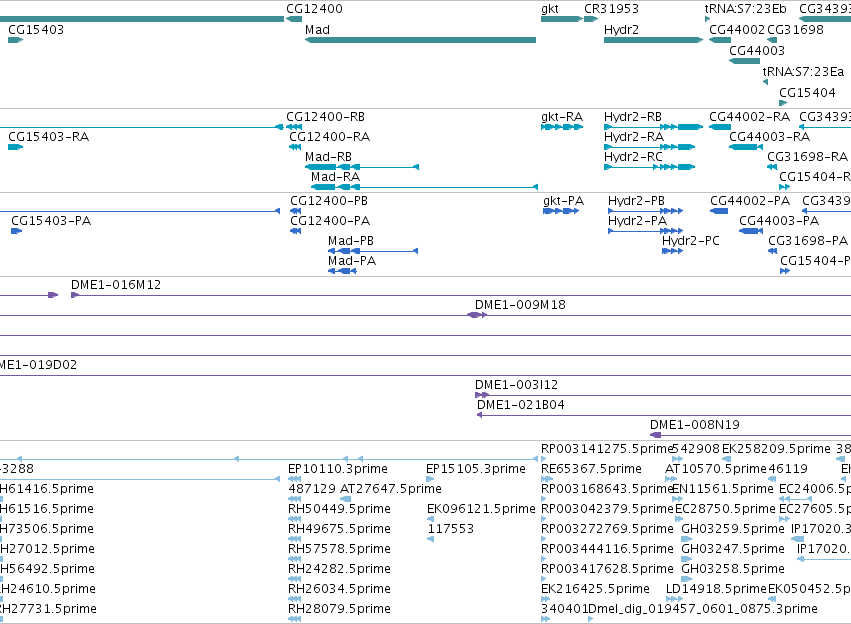Select the CG31698-PA protein feature

(772, 251)
